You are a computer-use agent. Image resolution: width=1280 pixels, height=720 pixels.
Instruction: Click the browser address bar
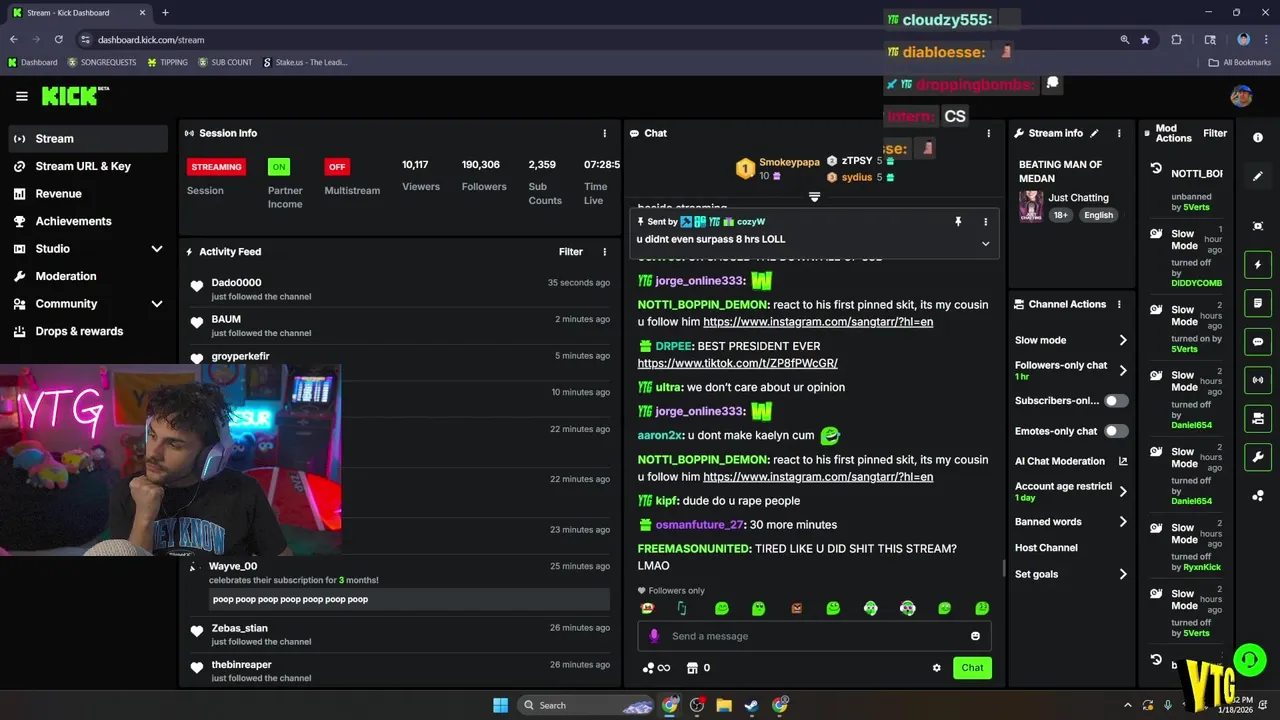[x=596, y=40]
